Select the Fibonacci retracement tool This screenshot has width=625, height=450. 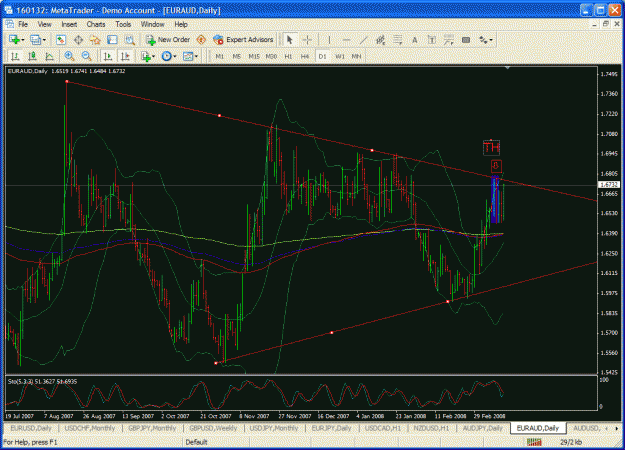click(x=397, y=40)
